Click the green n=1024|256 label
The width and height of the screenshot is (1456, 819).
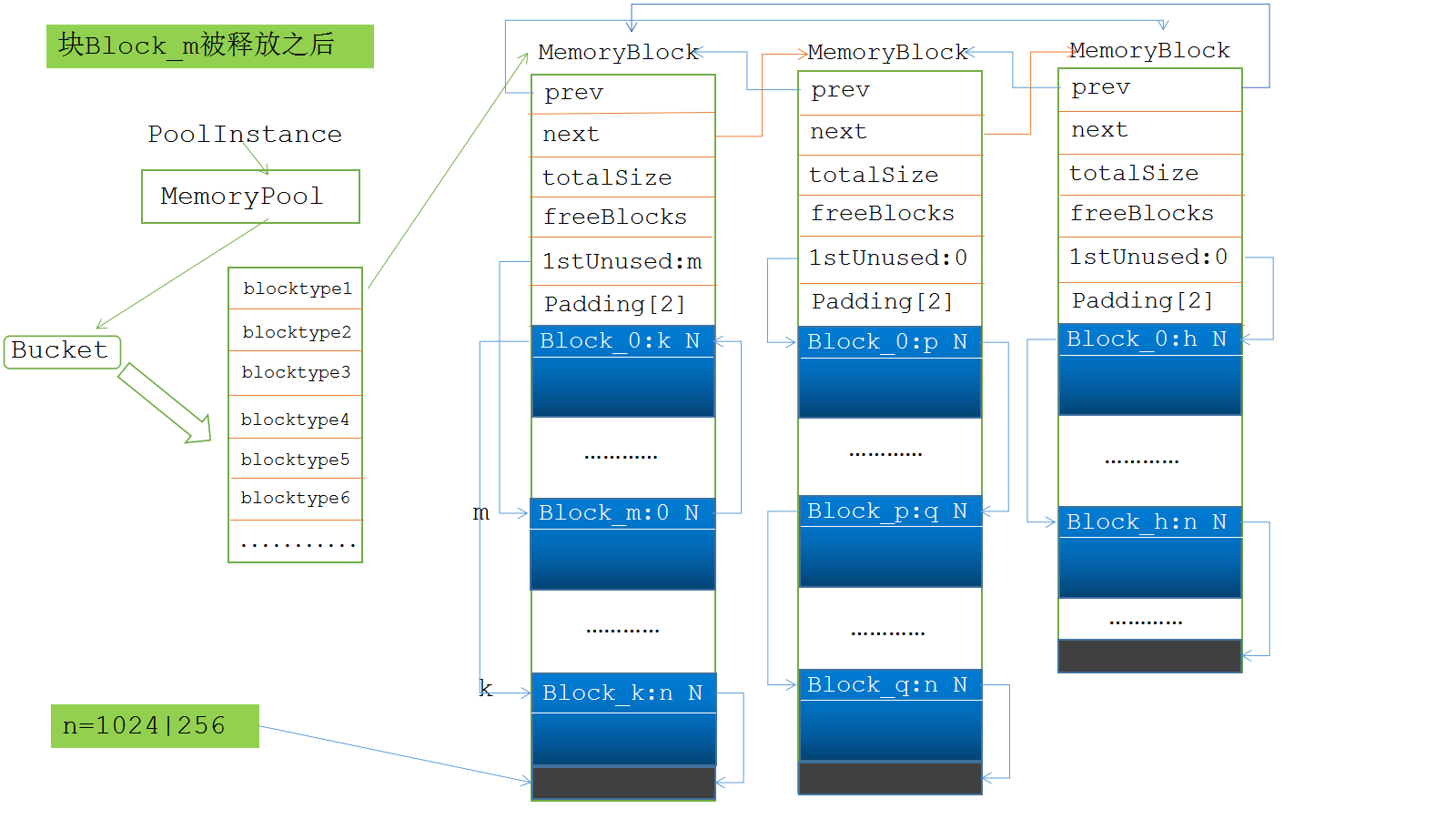(155, 726)
